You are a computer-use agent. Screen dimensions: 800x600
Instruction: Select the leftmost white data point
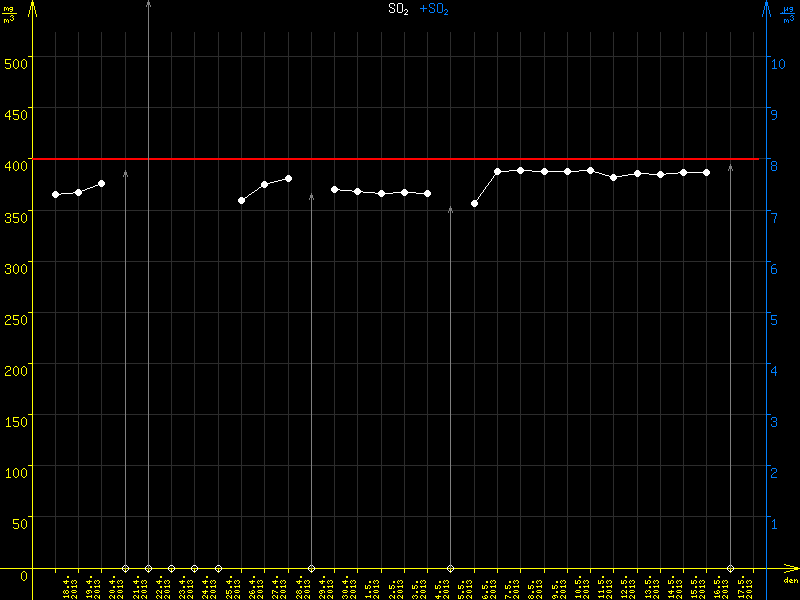(x=55, y=194)
